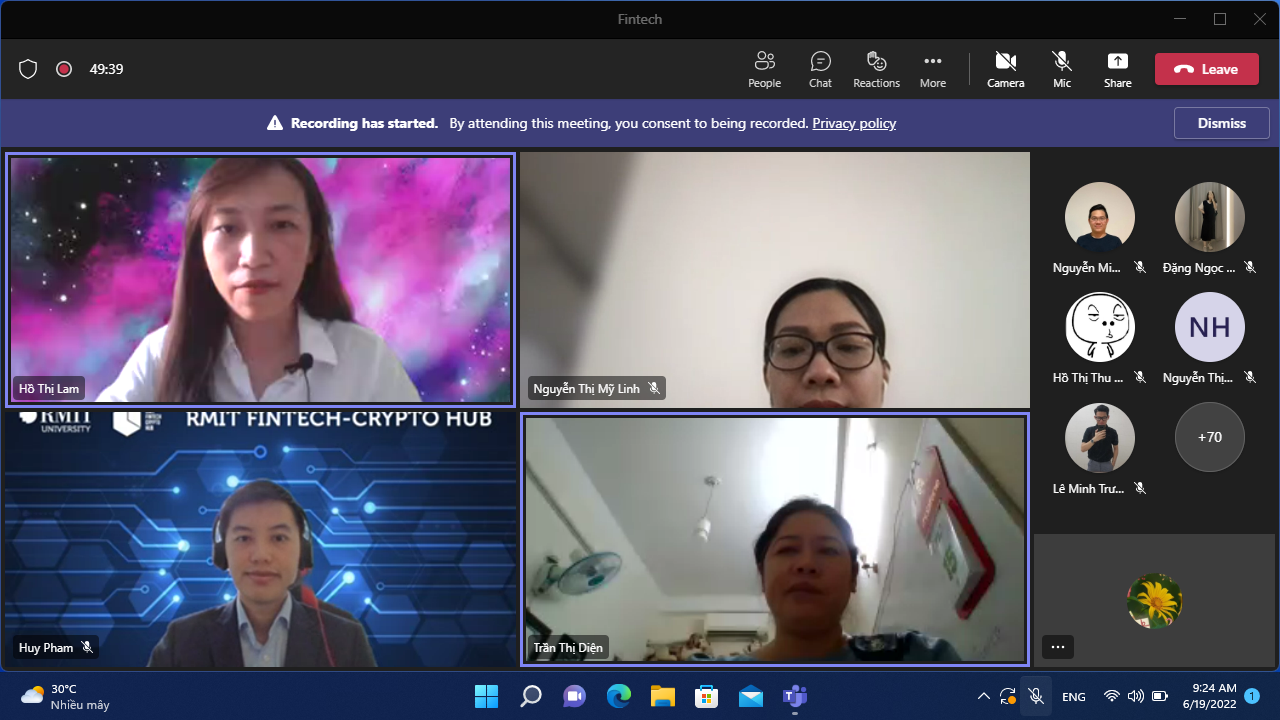Viewport: 1280px width, 720px height.
Task: Open the ENG language switcher
Action: 1073,696
